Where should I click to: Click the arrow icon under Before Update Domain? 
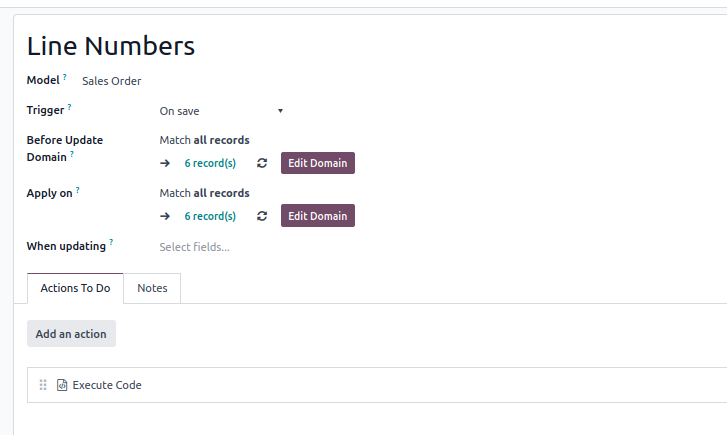click(165, 163)
